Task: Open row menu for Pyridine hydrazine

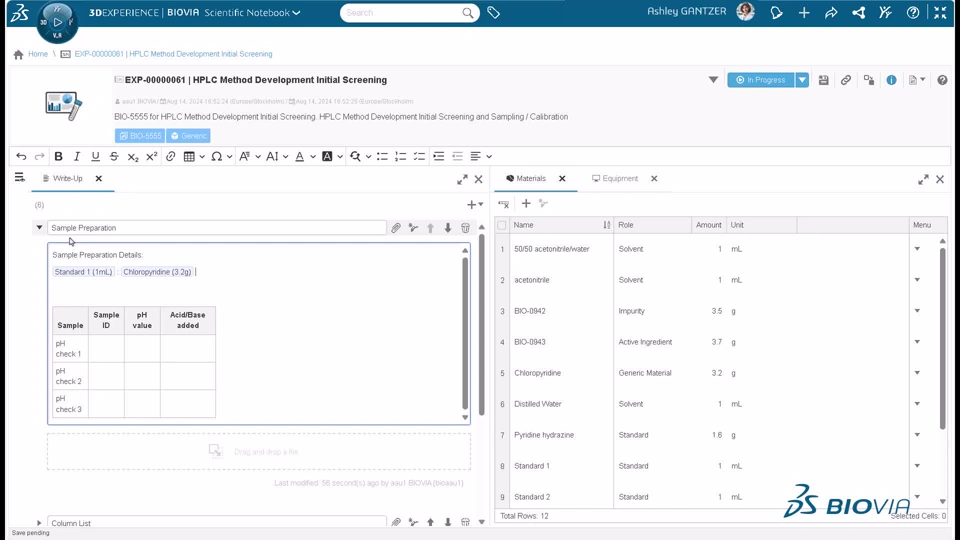Action: pyautogui.click(x=917, y=435)
